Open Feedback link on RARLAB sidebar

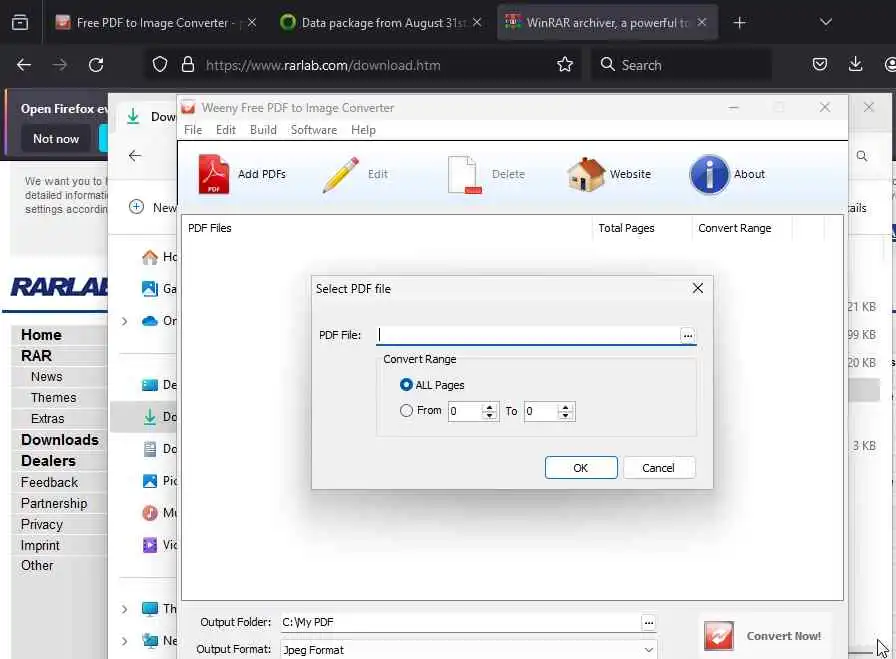point(49,482)
